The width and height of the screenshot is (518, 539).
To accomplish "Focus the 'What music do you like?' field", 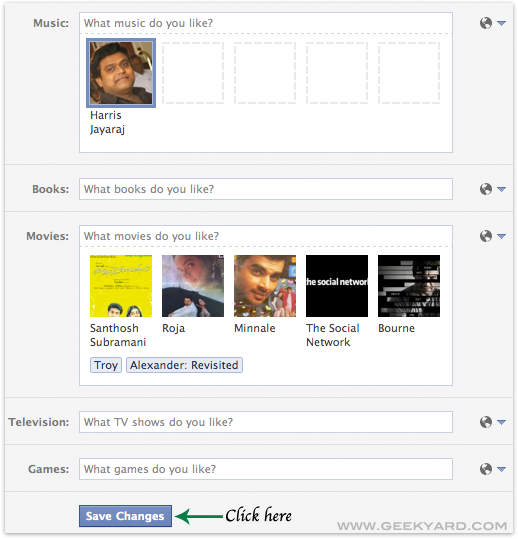I will click(x=266, y=23).
